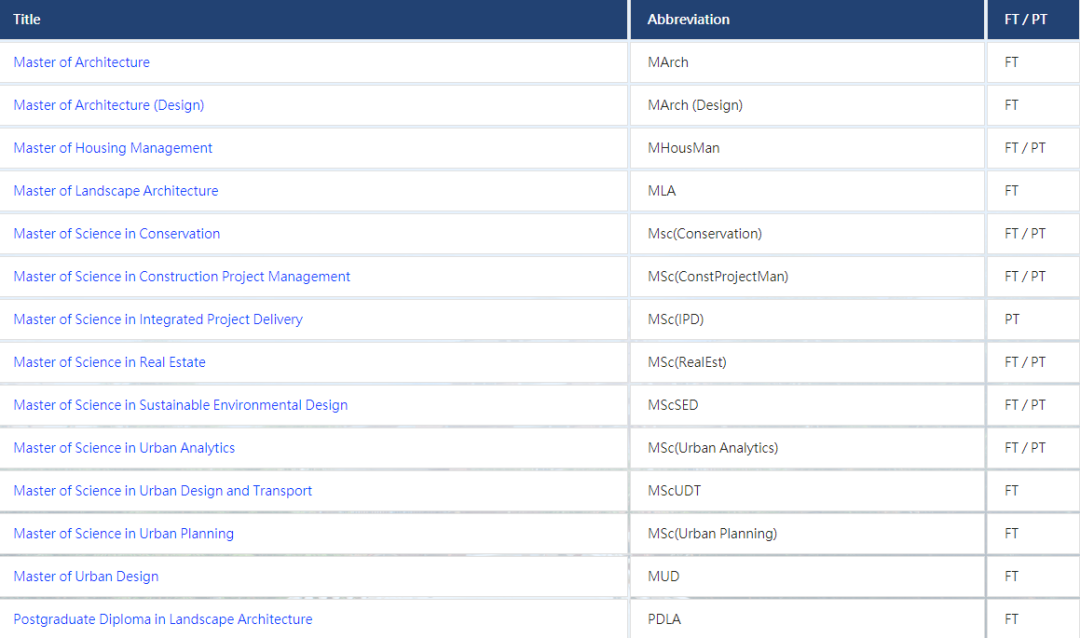Click Master of Science in Urban Planning
The image size is (1080, 638).
123,534
